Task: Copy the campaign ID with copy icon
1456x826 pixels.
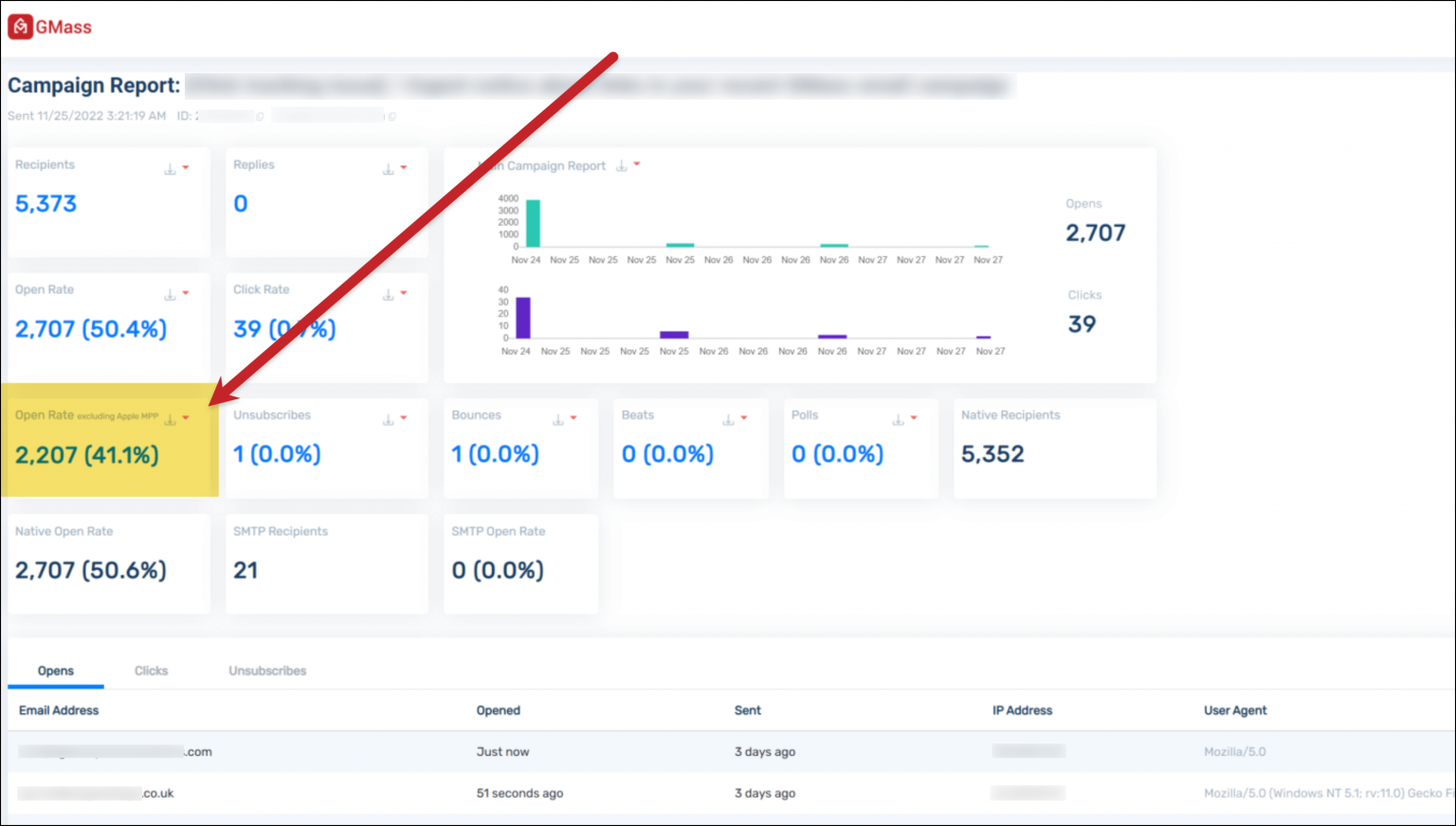Action: [x=260, y=117]
